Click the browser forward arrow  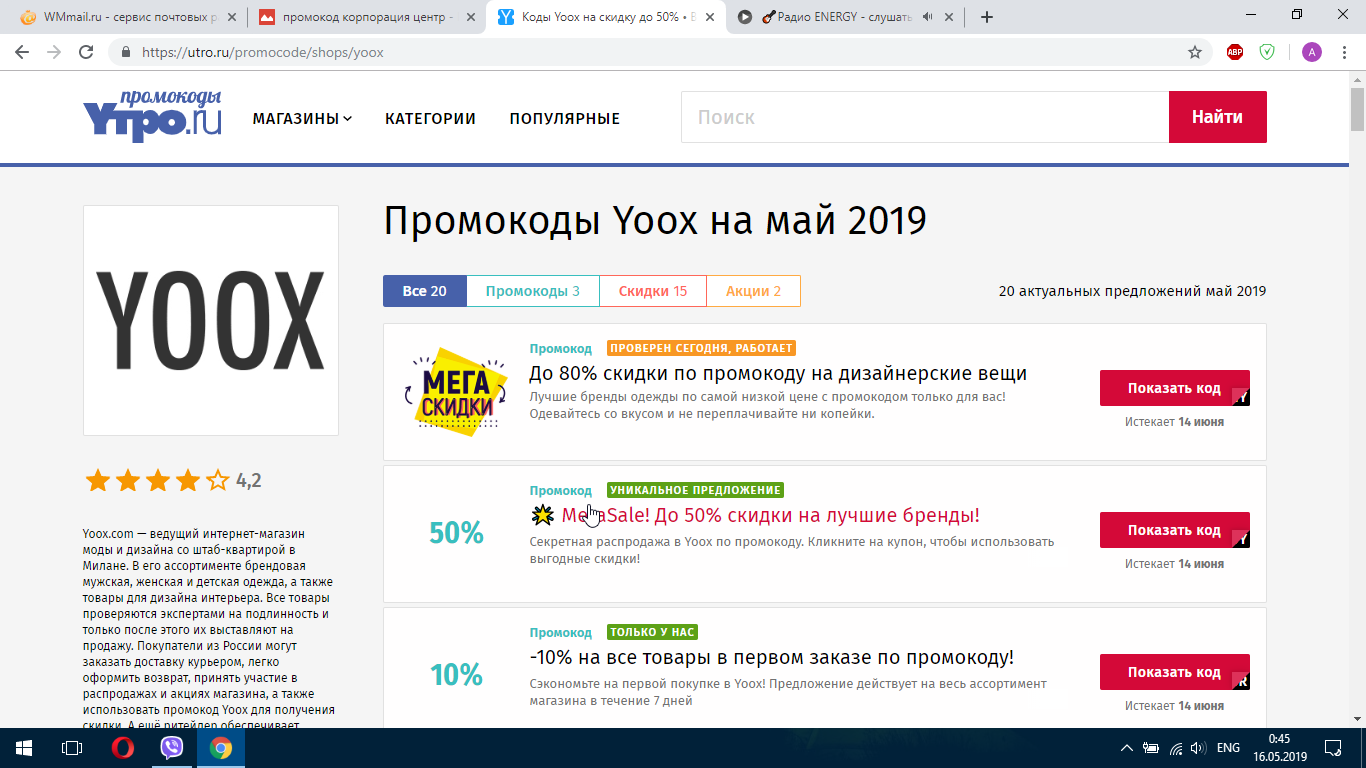click(54, 52)
